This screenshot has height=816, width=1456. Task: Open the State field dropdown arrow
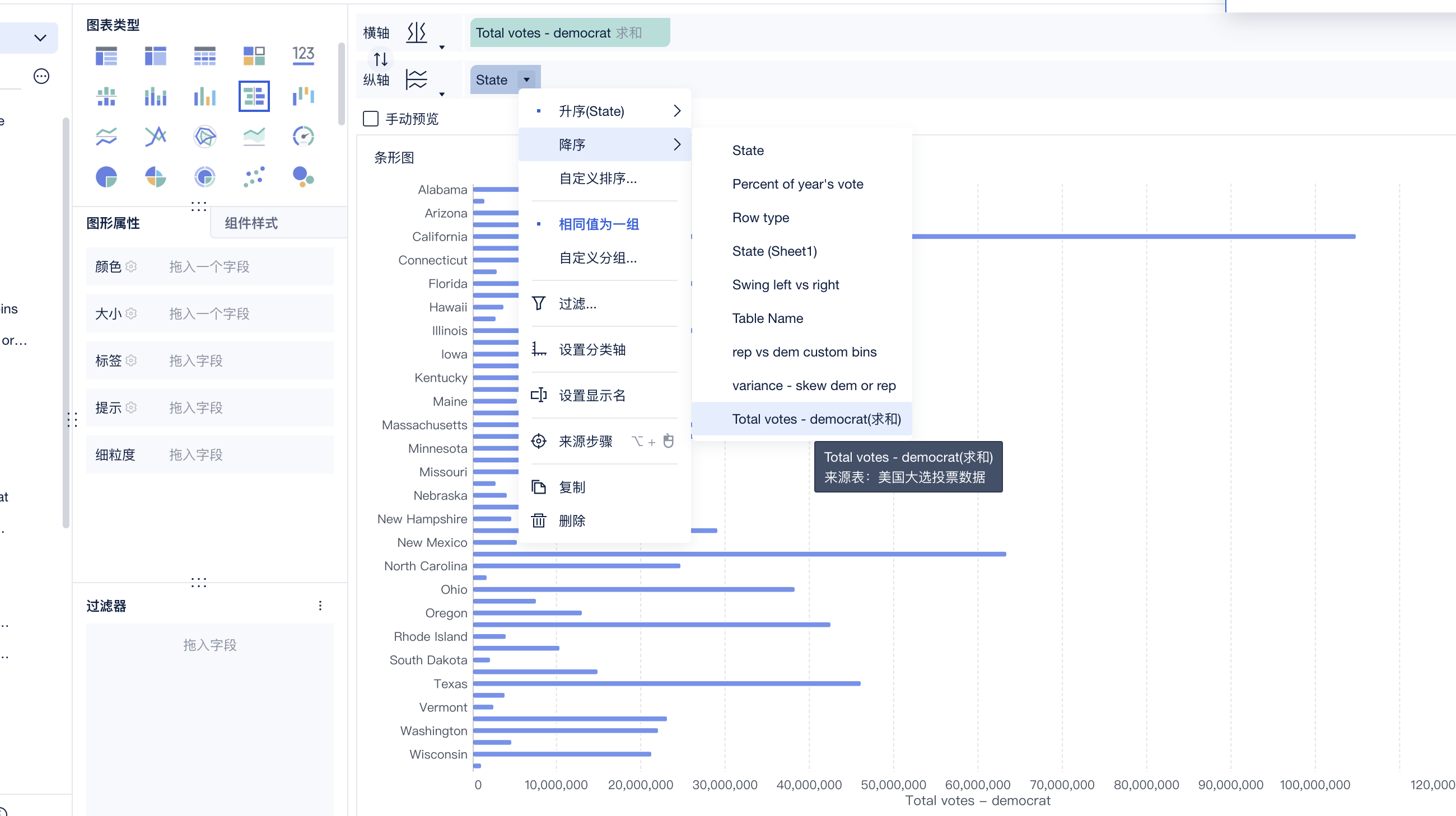pos(527,79)
